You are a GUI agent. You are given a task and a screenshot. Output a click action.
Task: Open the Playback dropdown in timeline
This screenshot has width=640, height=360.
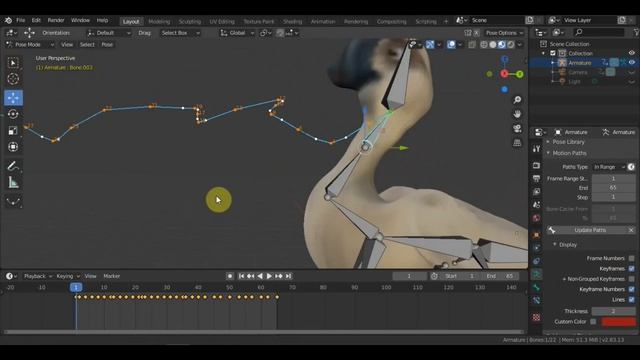tap(38, 276)
